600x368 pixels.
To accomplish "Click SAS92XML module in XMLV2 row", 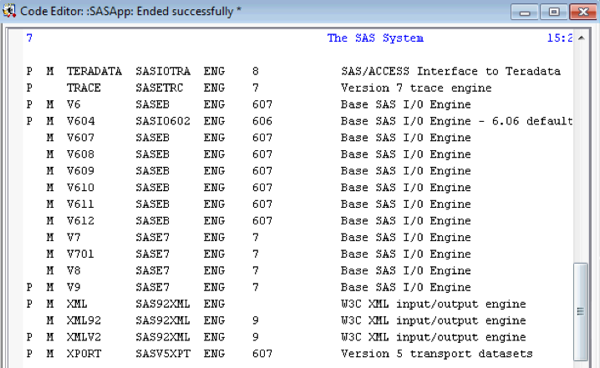I will point(163,337).
